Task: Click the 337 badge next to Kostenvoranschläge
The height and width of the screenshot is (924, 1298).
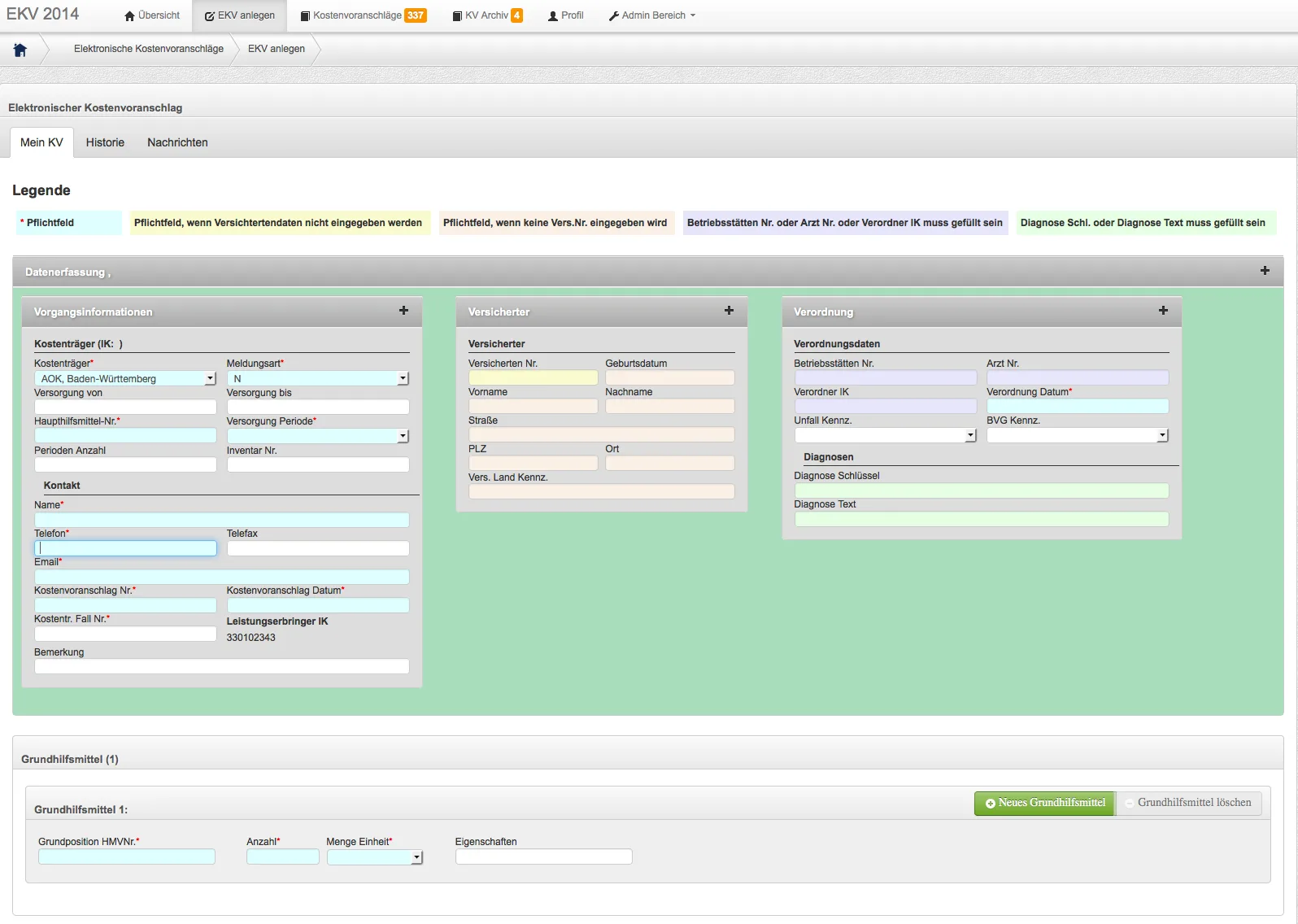Action: pos(416,15)
